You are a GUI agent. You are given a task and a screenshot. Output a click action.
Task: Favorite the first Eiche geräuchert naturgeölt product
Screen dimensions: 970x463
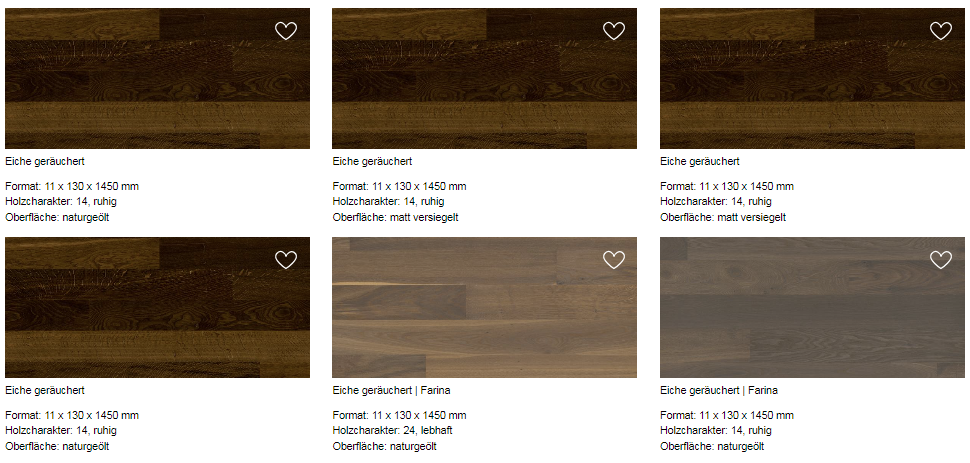click(286, 31)
